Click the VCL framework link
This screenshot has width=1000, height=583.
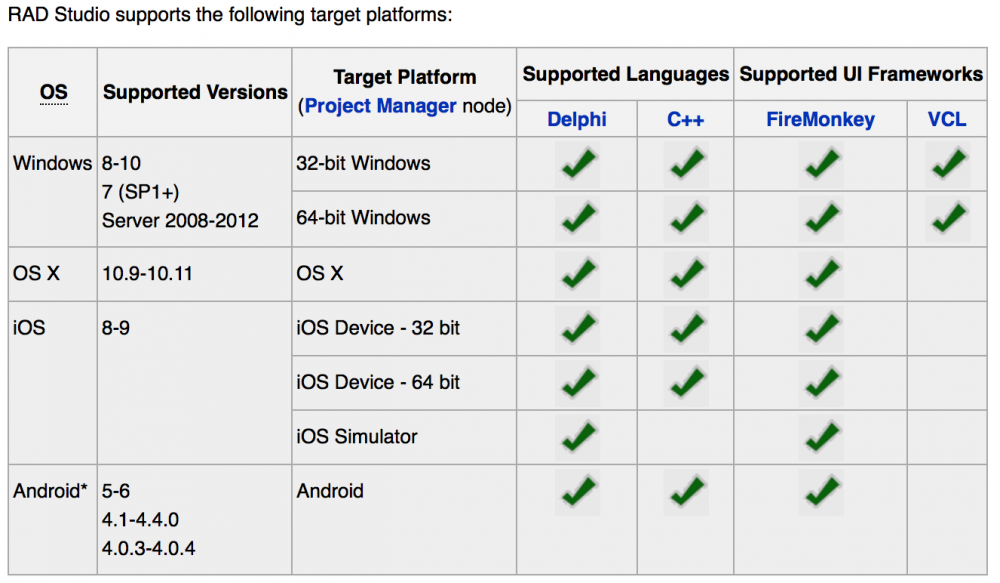pyautogui.click(x=946, y=119)
